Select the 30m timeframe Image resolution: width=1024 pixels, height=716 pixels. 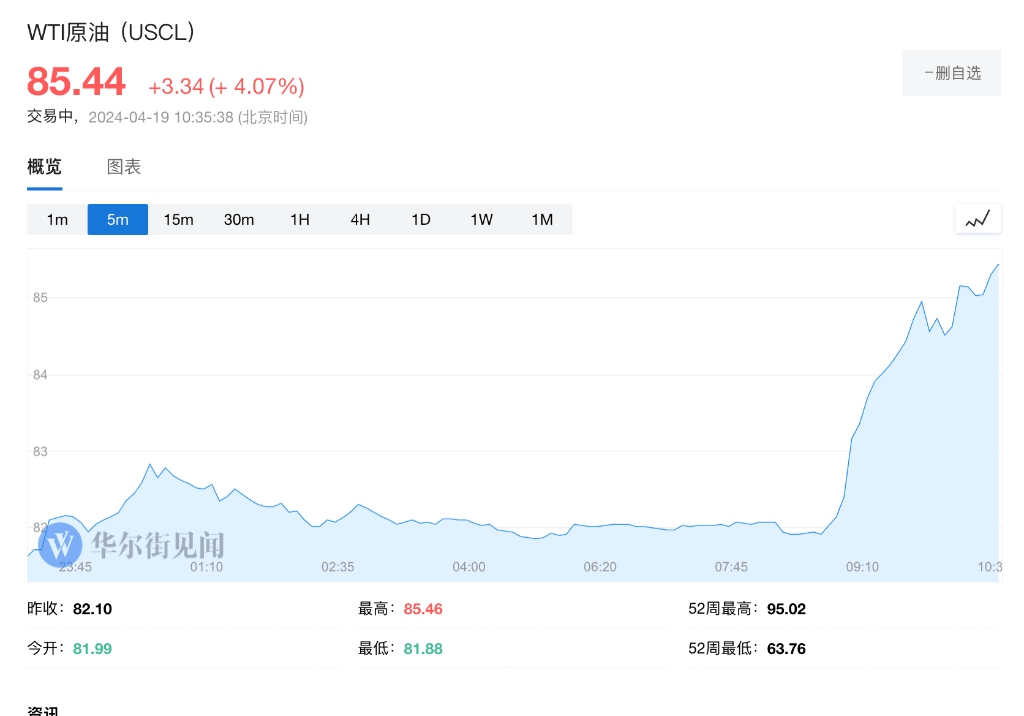(x=239, y=220)
